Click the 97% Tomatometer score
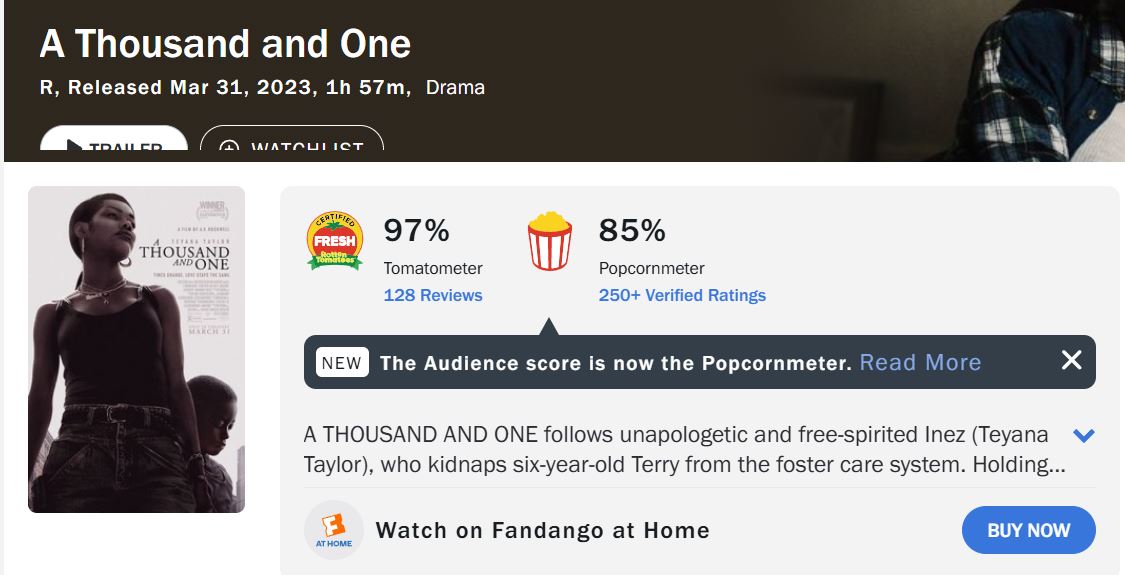The height and width of the screenshot is (575, 1125). (x=417, y=231)
